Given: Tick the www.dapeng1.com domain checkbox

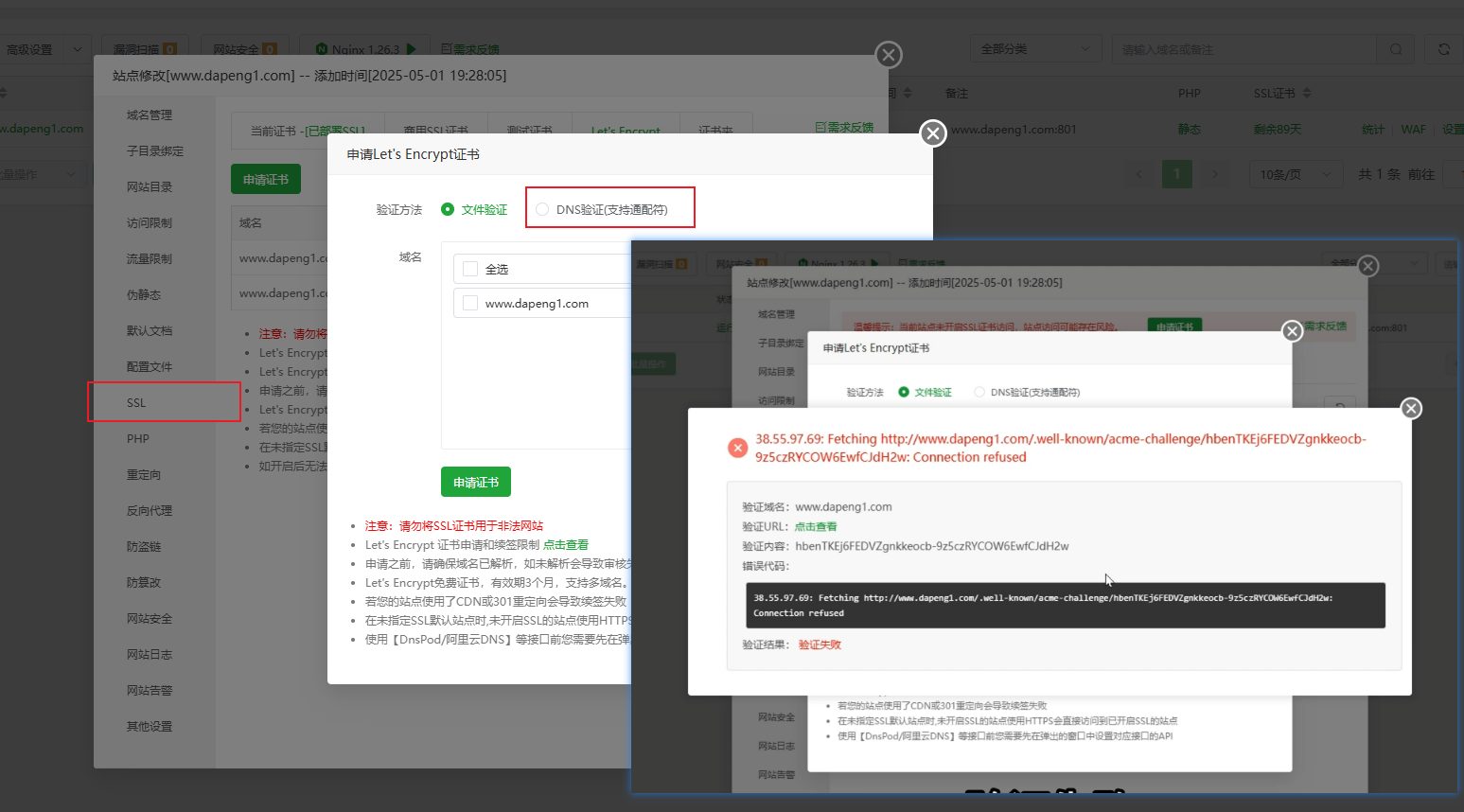Looking at the screenshot, I should (470, 304).
